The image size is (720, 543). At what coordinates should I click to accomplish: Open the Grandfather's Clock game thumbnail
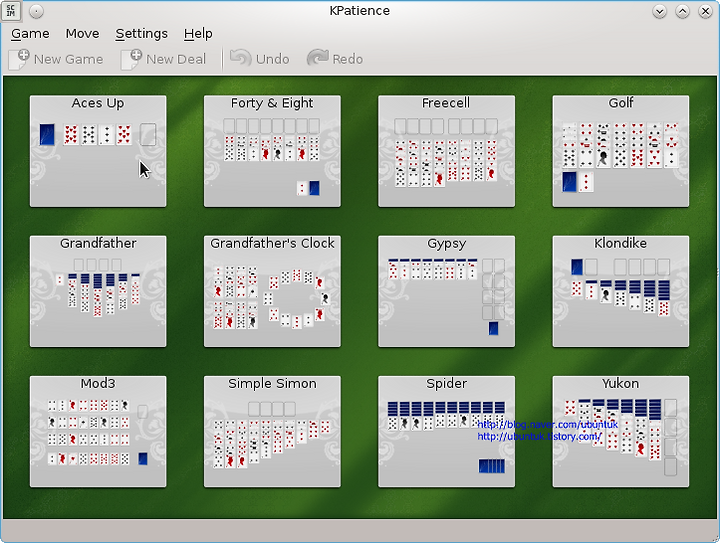[x=272, y=291]
